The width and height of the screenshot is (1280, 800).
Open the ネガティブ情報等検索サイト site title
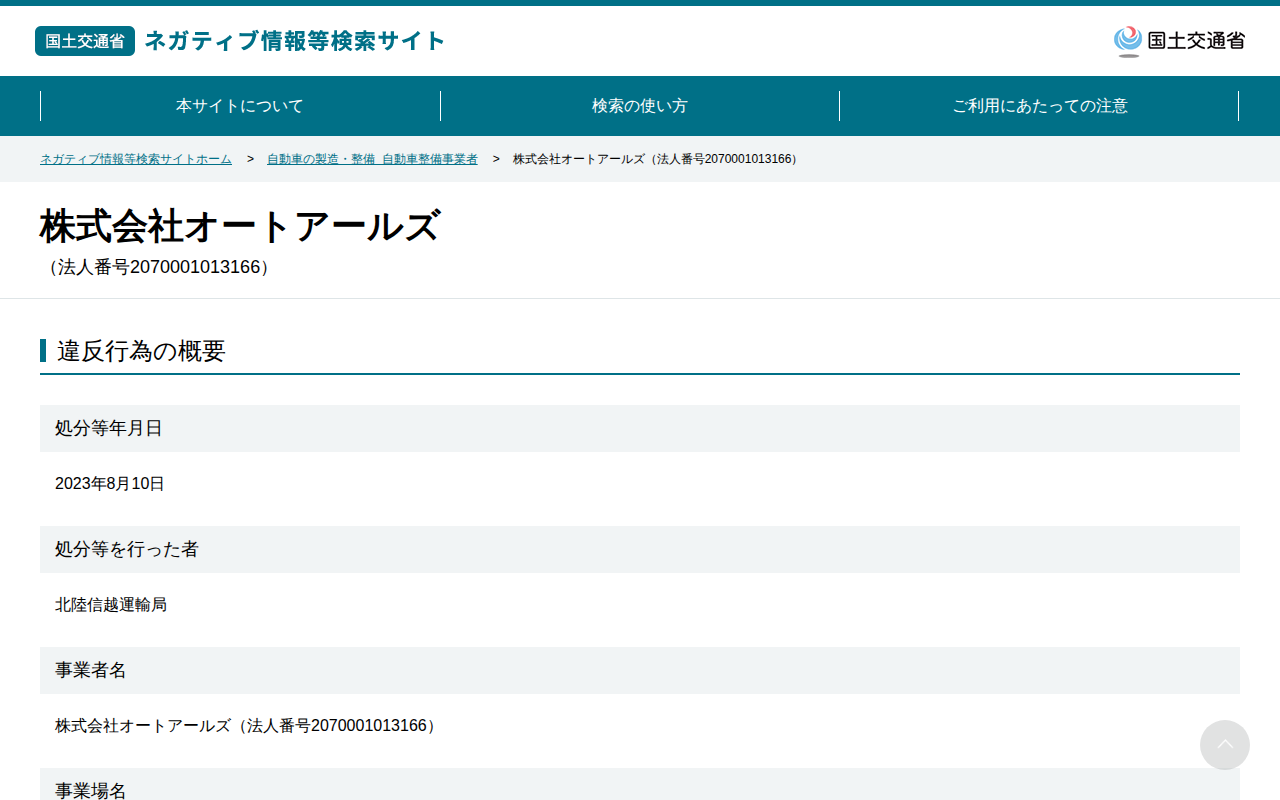pos(295,41)
